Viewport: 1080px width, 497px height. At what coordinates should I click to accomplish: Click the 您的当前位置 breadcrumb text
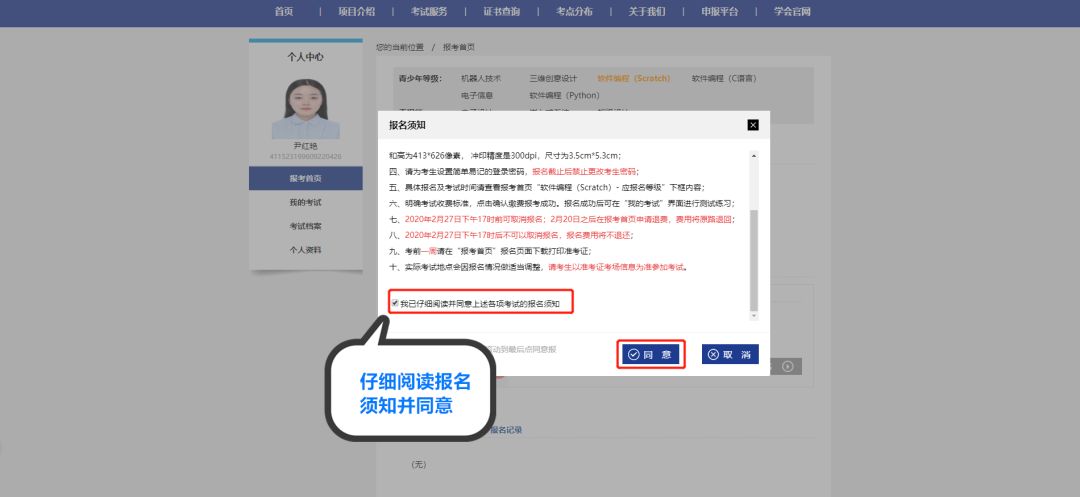400,47
